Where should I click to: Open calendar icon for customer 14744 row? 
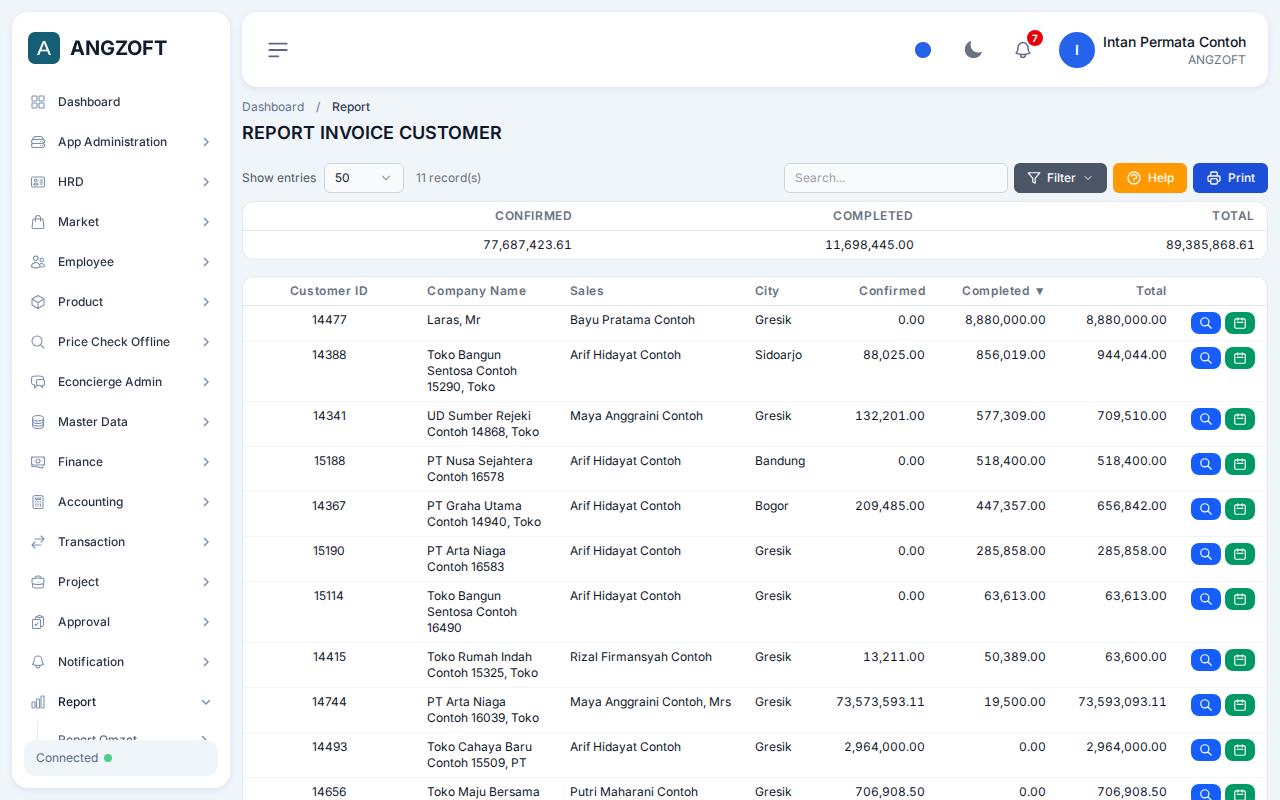point(1240,705)
